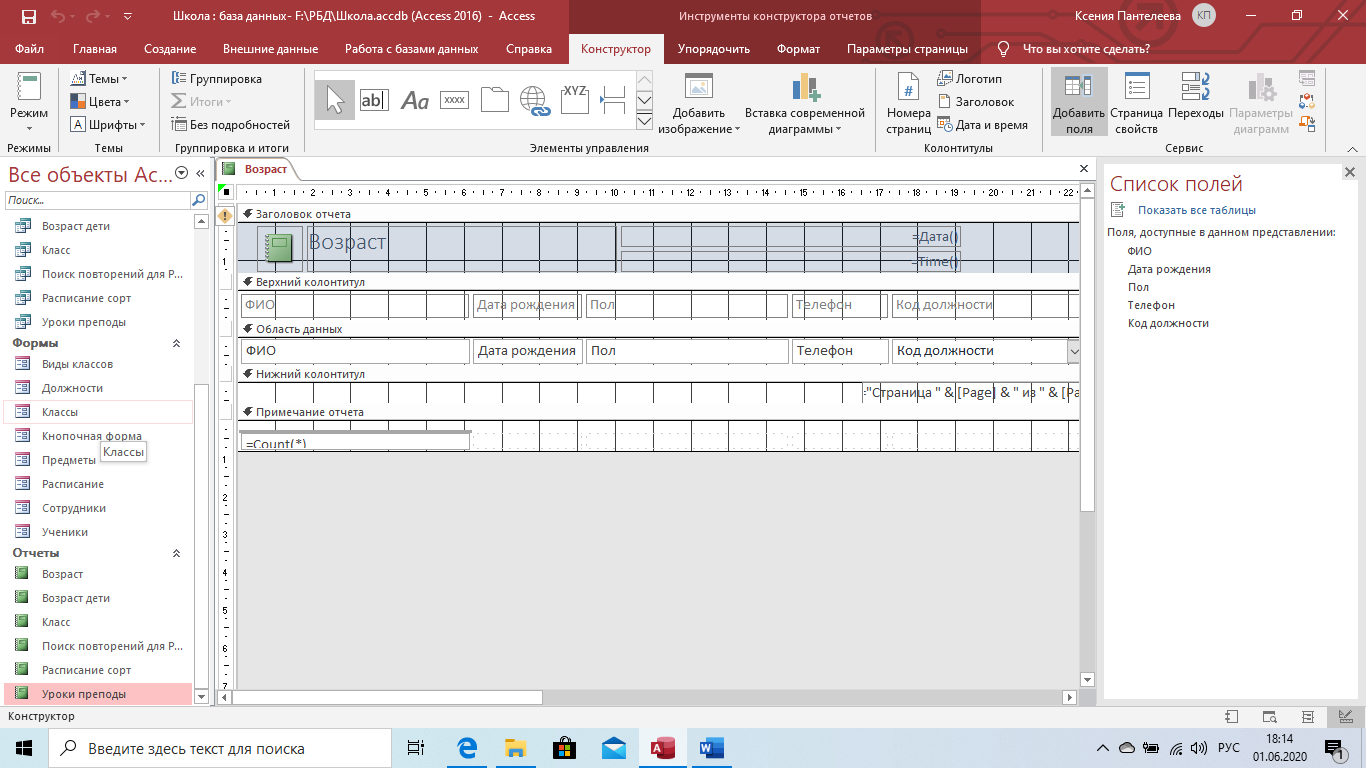Open the Параметры страницы tab
The image size is (1366, 768).
(x=907, y=49)
